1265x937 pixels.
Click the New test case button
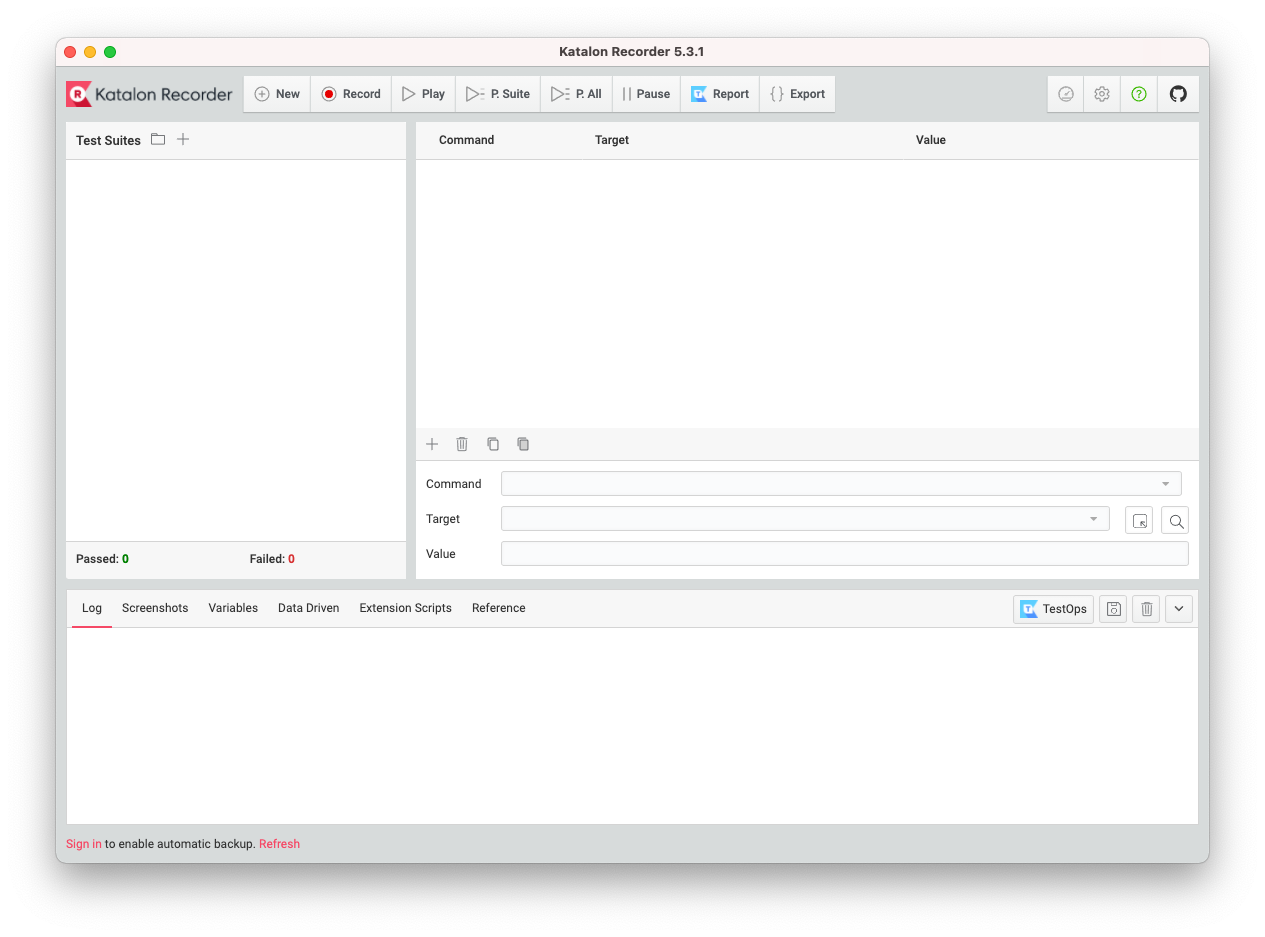coord(277,94)
